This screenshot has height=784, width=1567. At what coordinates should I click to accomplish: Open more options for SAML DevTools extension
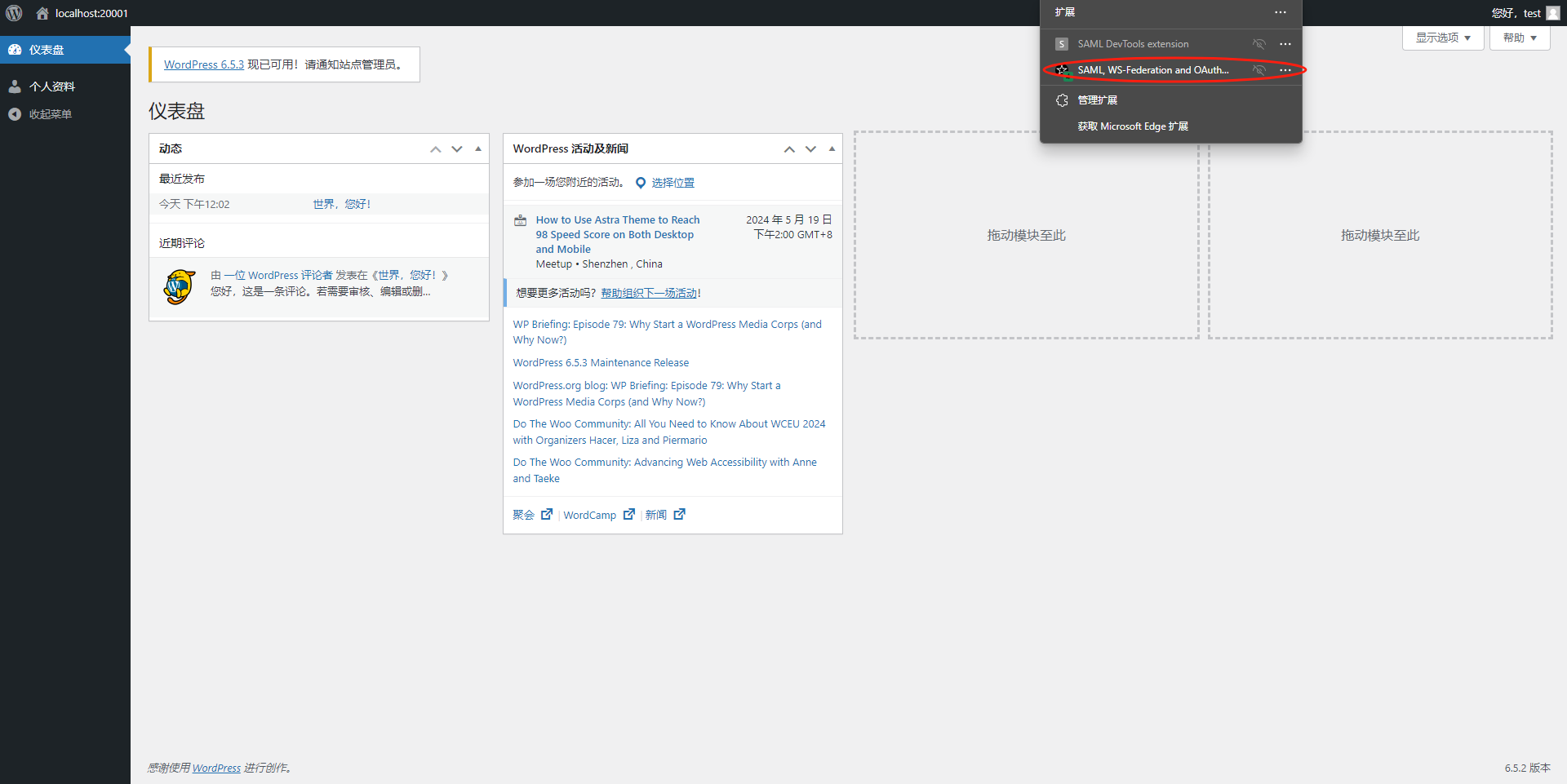click(x=1285, y=44)
